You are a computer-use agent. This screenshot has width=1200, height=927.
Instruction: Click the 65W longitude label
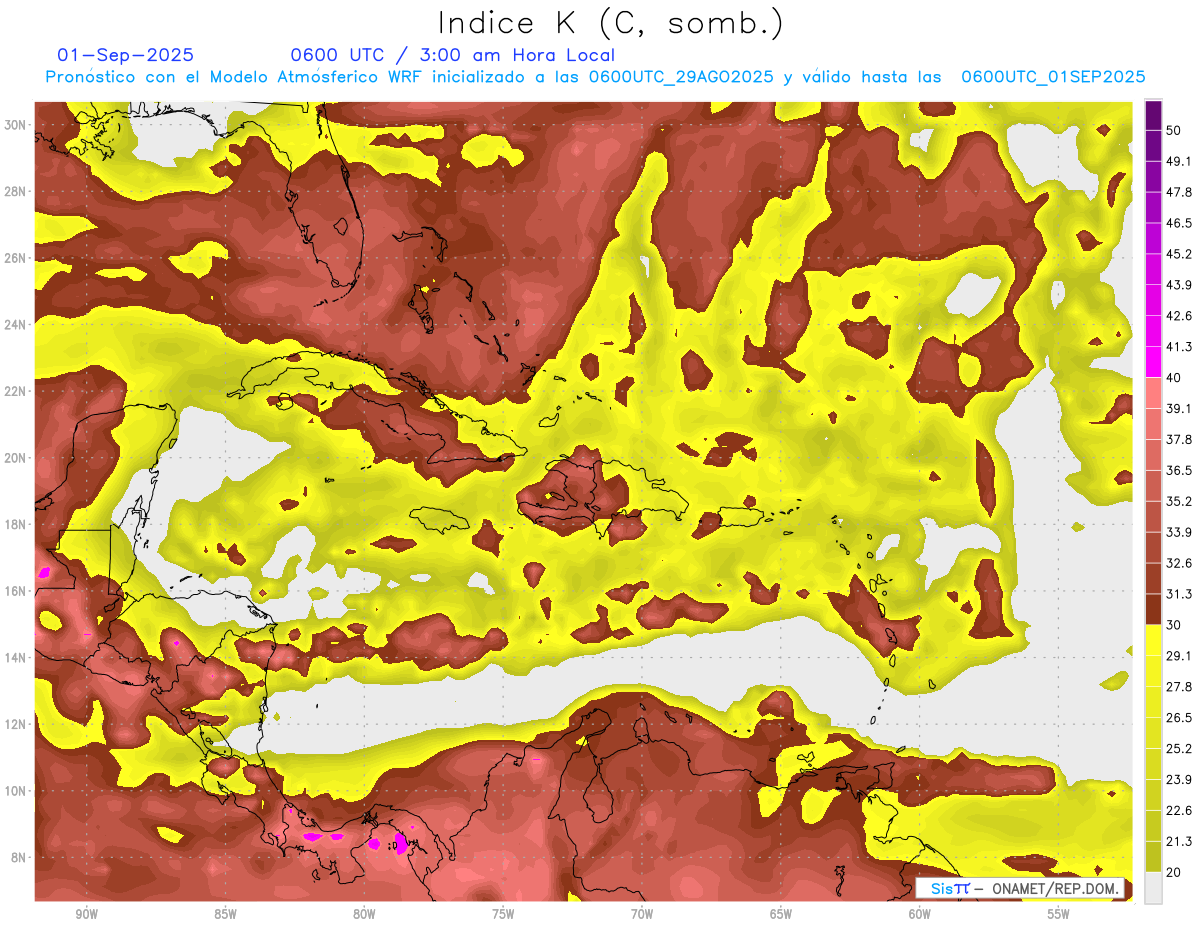781,914
